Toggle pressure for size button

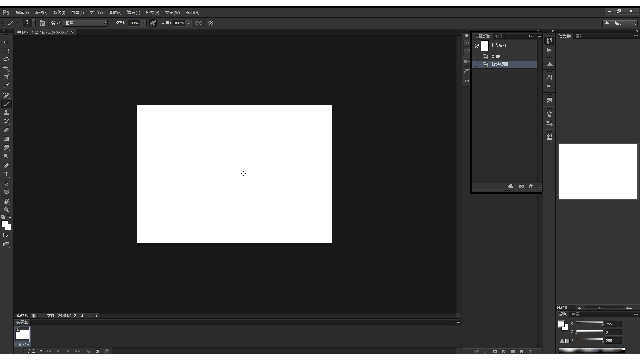211,23
